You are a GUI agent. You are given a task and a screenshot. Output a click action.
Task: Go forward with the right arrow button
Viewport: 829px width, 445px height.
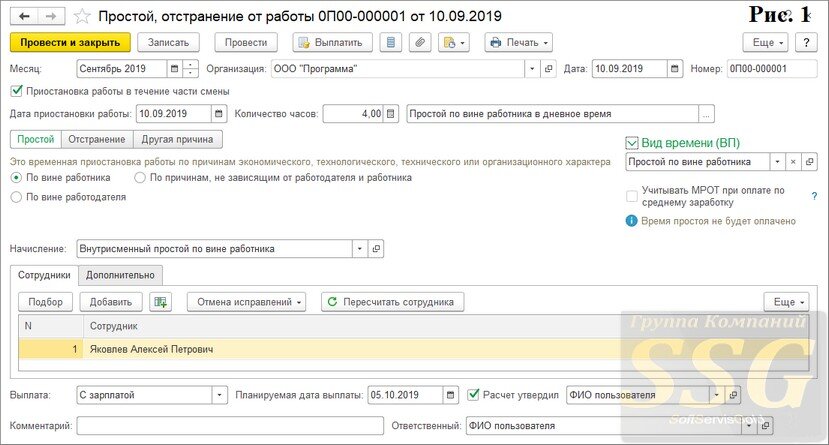(x=51, y=16)
